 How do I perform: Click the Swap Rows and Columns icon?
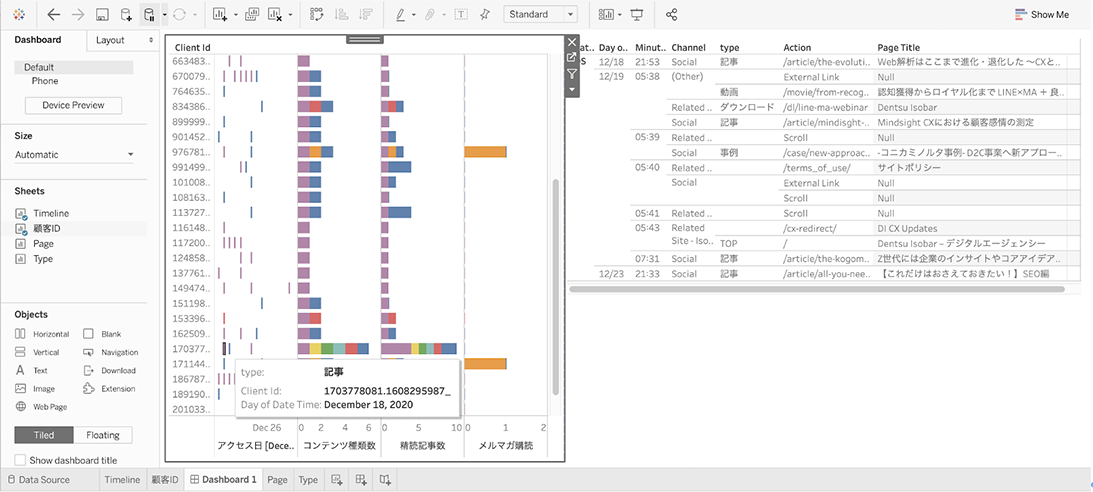tap(317, 15)
